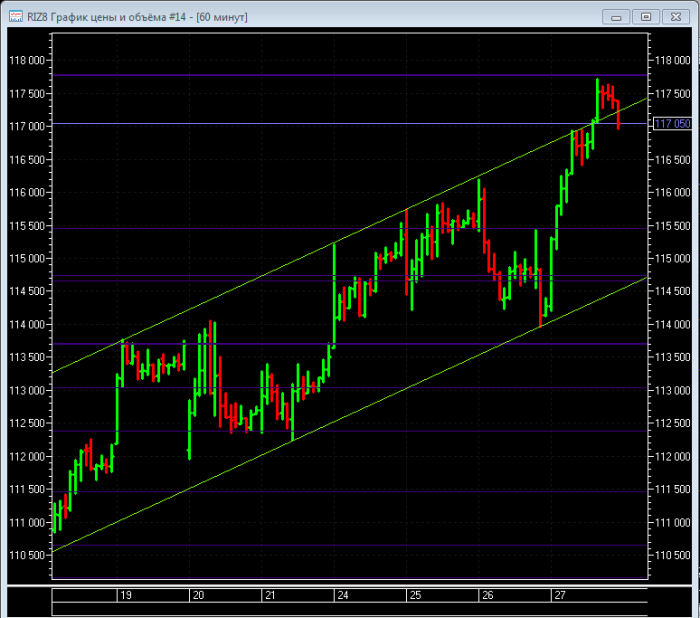Select the blue current price line at 117 050
Image resolution: width=700 pixels, height=618 pixels.
click(x=350, y=124)
